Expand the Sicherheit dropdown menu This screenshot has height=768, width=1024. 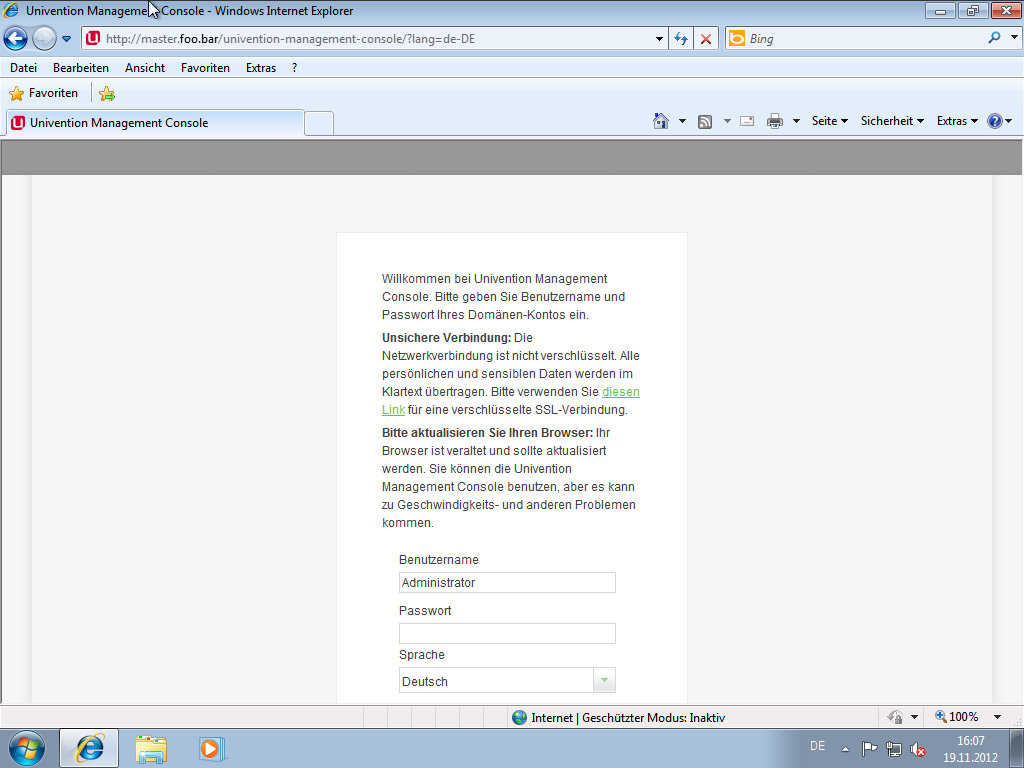892,121
